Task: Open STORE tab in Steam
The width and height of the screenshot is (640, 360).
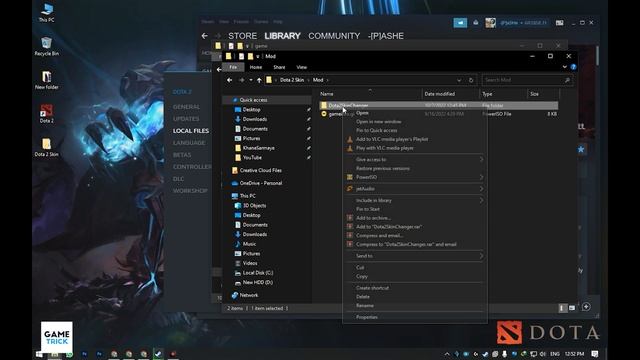Action: [242, 36]
